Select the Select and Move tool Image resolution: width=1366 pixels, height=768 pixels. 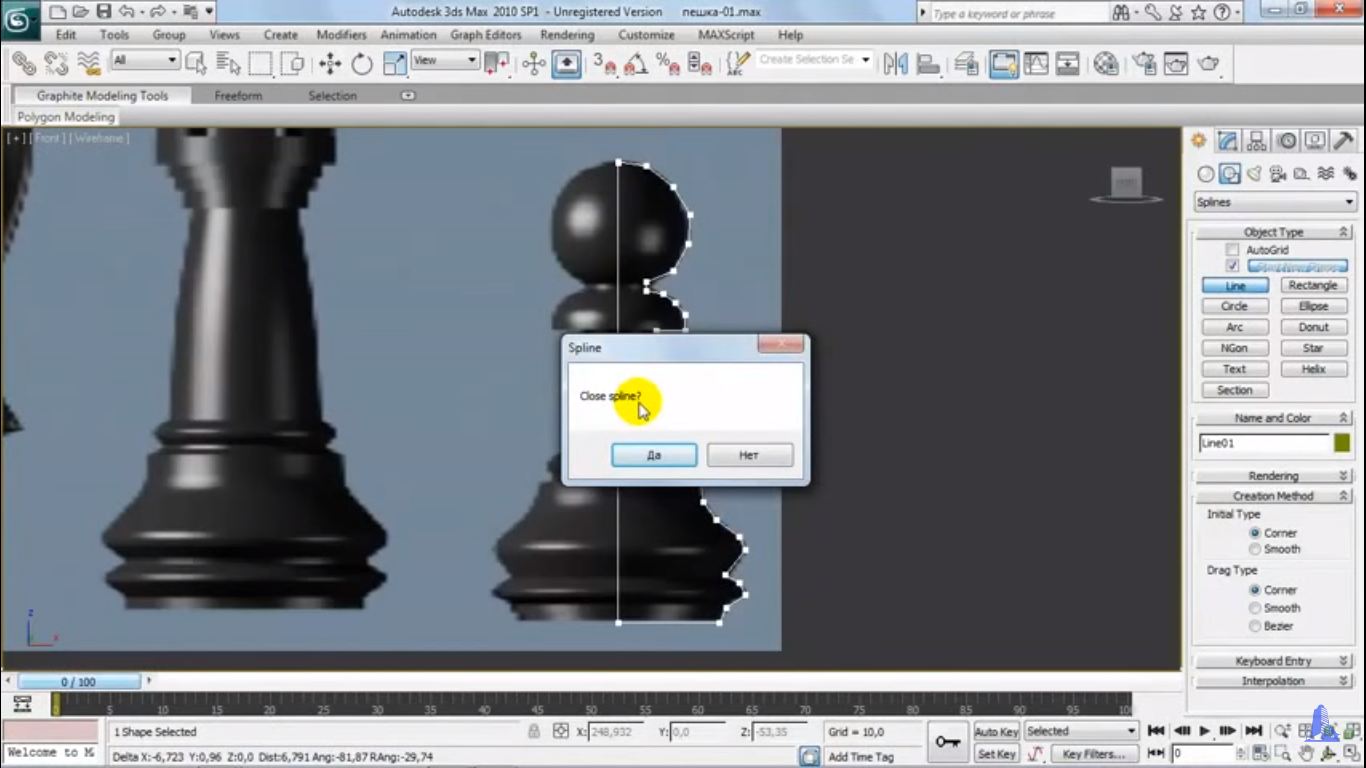[330, 64]
